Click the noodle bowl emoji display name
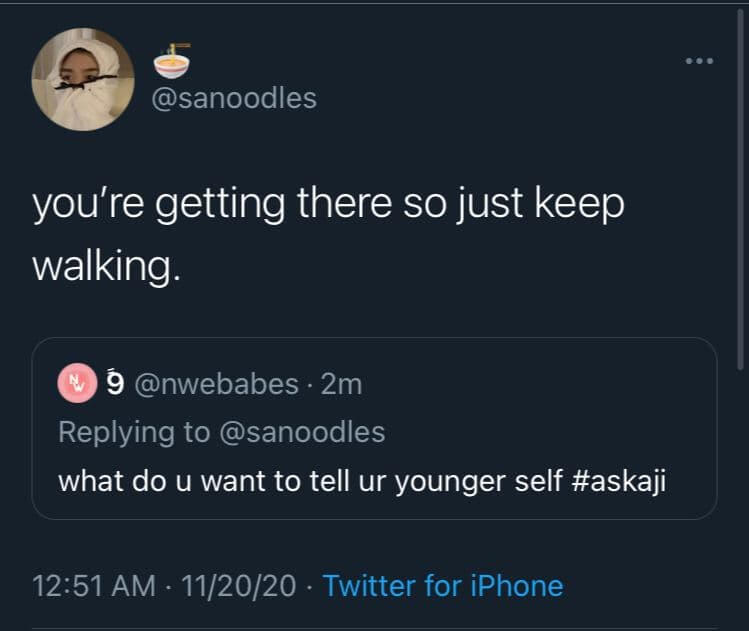The image size is (749, 631). coord(172,62)
